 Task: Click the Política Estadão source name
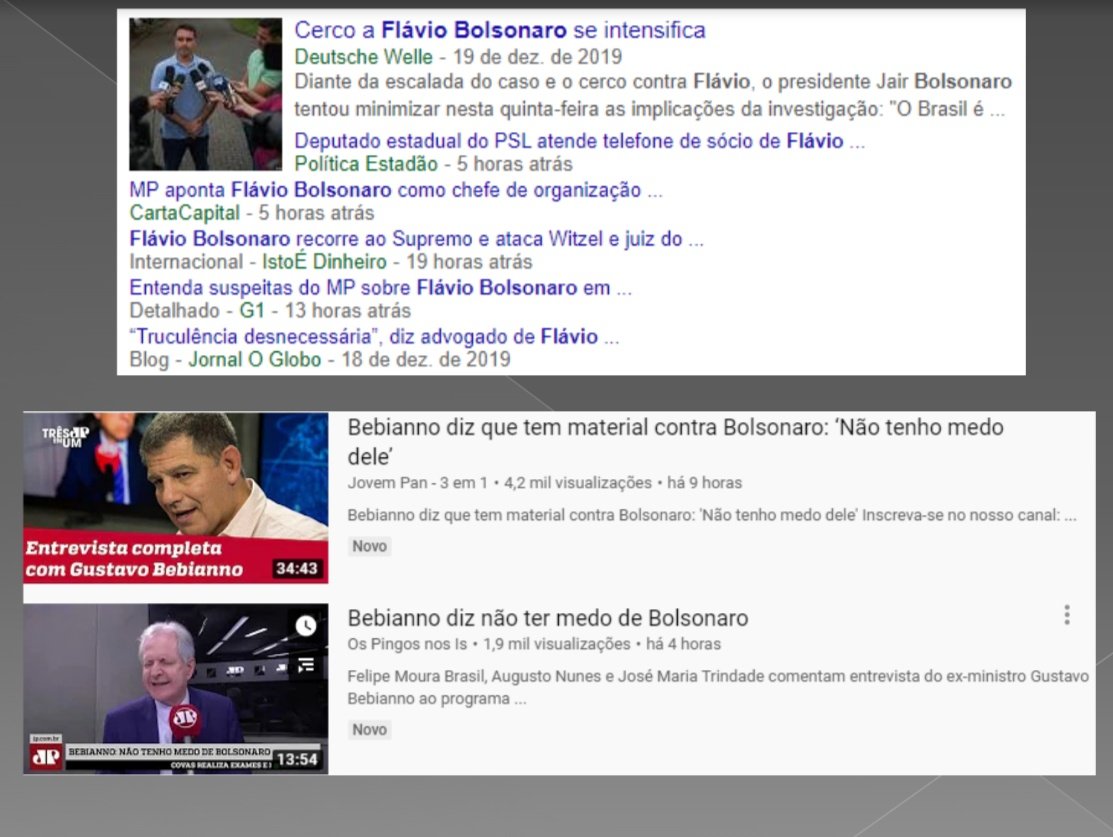click(366, 164)
